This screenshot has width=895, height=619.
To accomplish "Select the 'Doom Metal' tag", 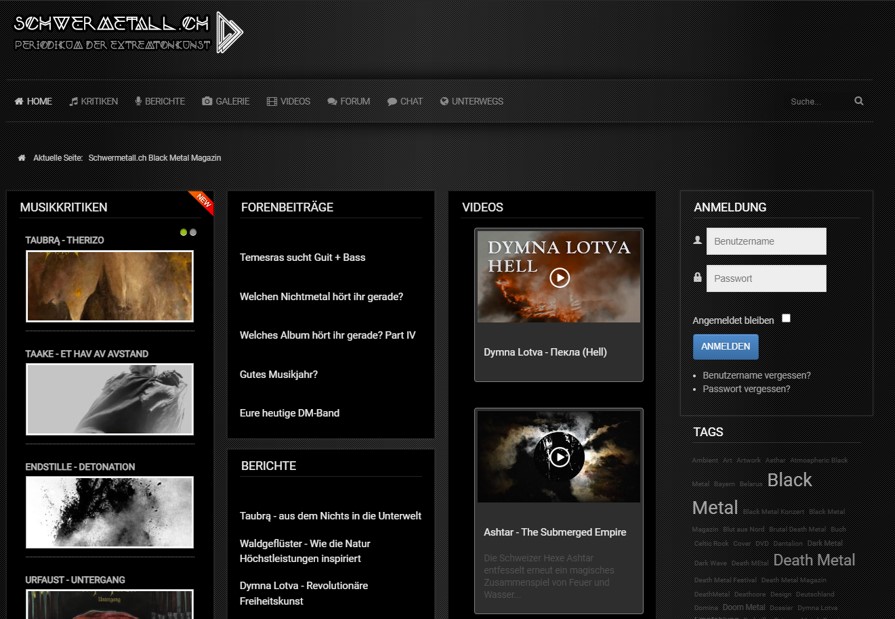I will [x=744, y=608].
